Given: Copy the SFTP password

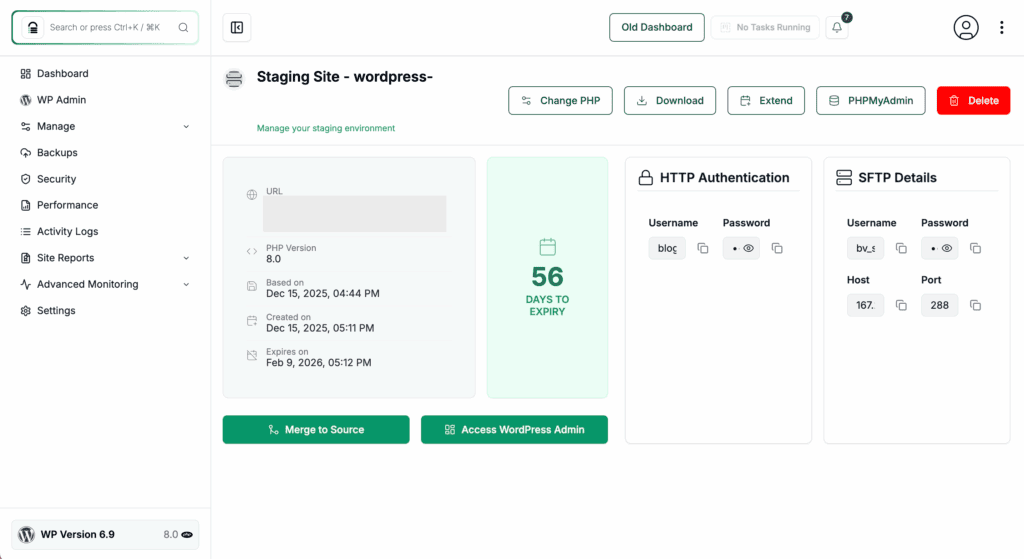Looking at the screenshot, I should click(976, 248).
